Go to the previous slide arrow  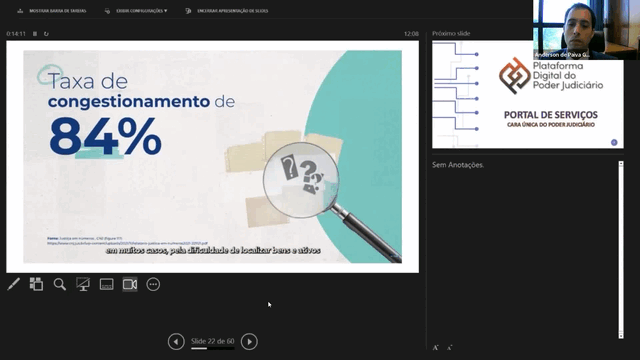point(176,342)
